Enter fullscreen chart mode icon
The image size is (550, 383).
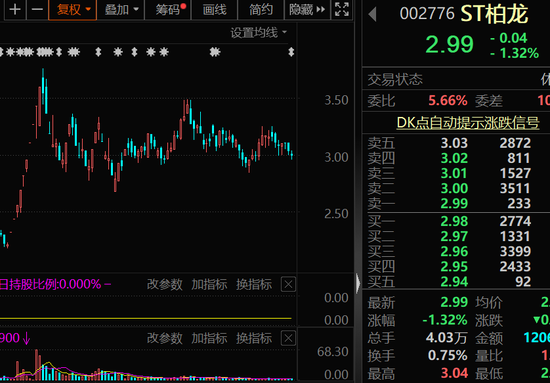coord(342,9)
